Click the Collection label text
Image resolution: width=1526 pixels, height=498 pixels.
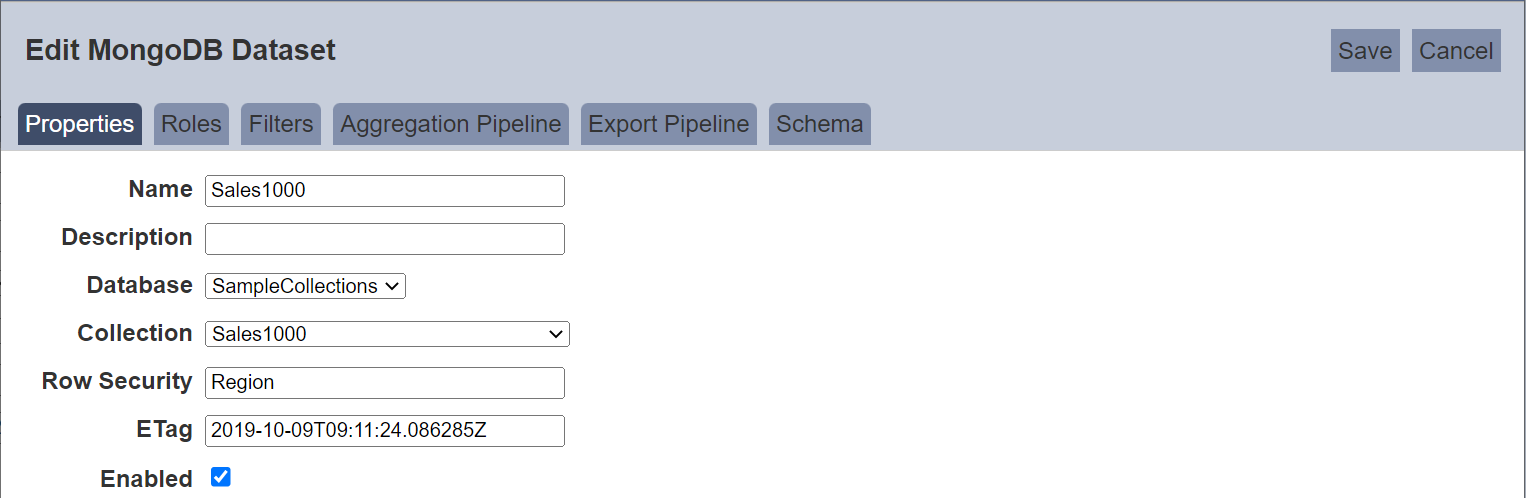[135, 333]
